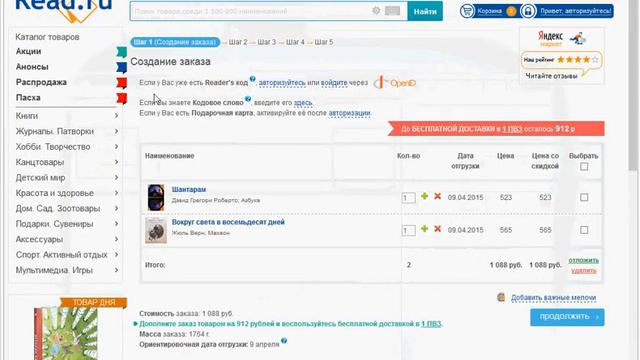Click the Вокруг света quantity field
This screenshot has height=360, width=640.
tap(408, 230)
